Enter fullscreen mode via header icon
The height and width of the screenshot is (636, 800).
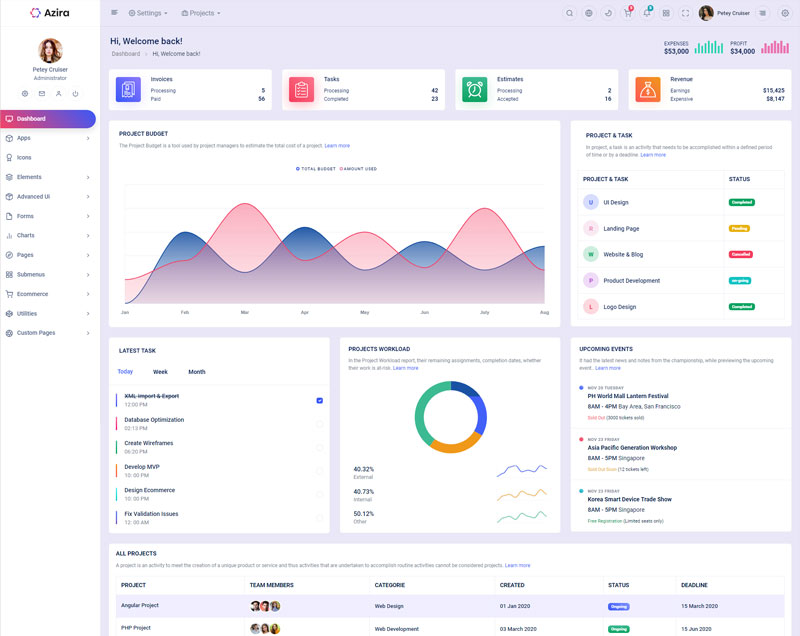(685, 13)
